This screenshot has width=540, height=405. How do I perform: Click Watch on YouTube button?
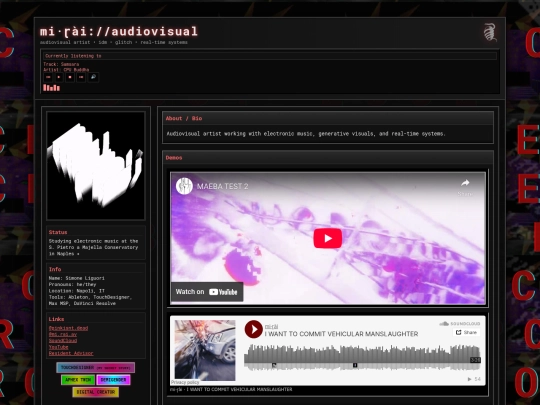coord(207,292)
